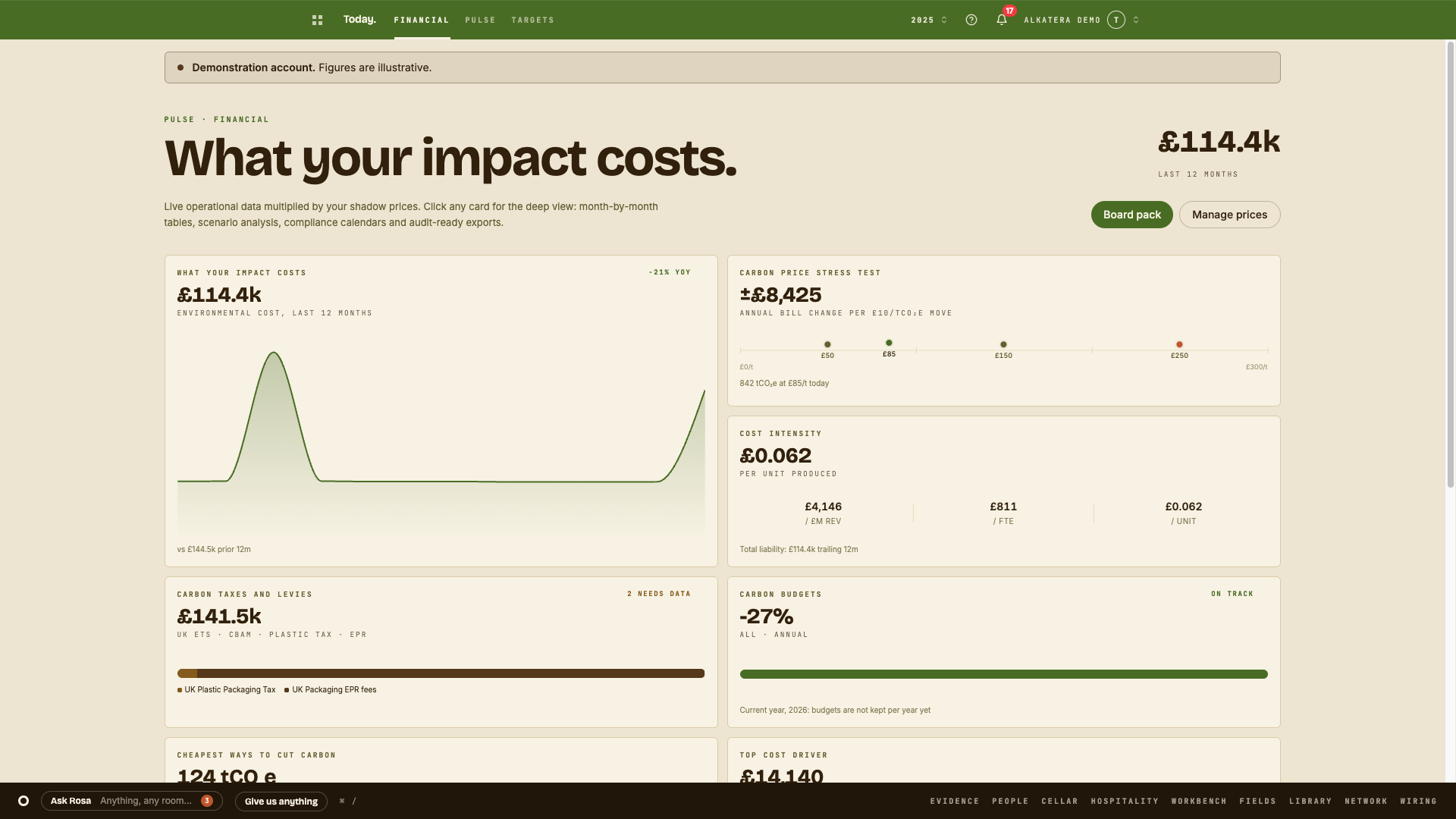Click the On Track status label
Screen dimensions: 1456x819
1232,594
